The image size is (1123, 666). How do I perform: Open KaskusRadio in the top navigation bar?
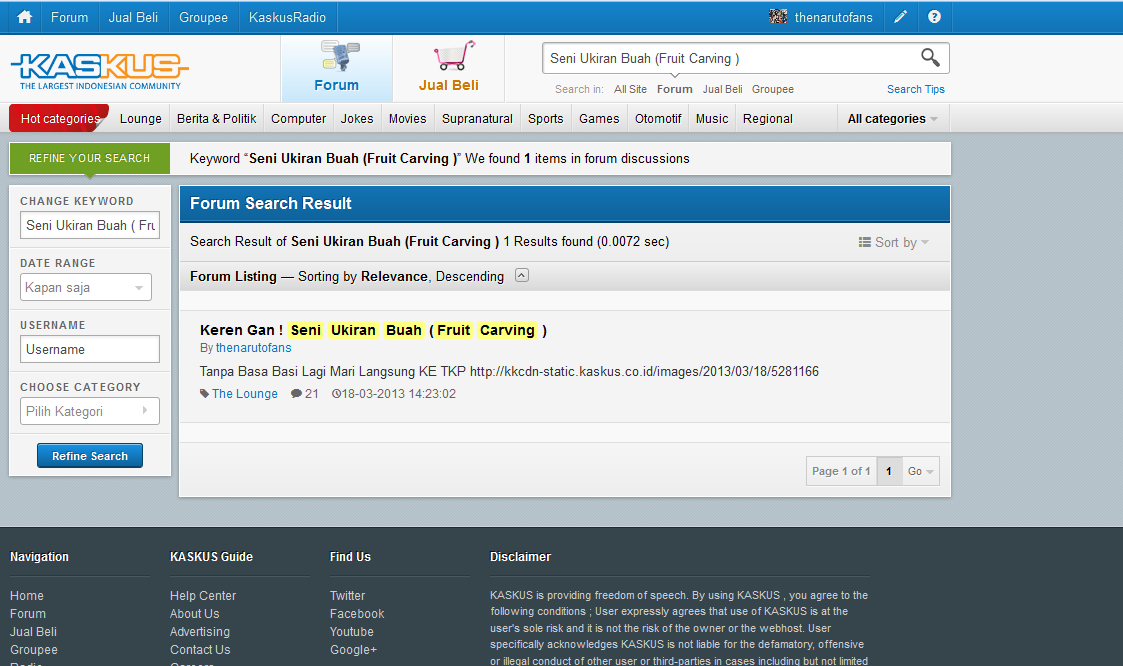[287, 17]
